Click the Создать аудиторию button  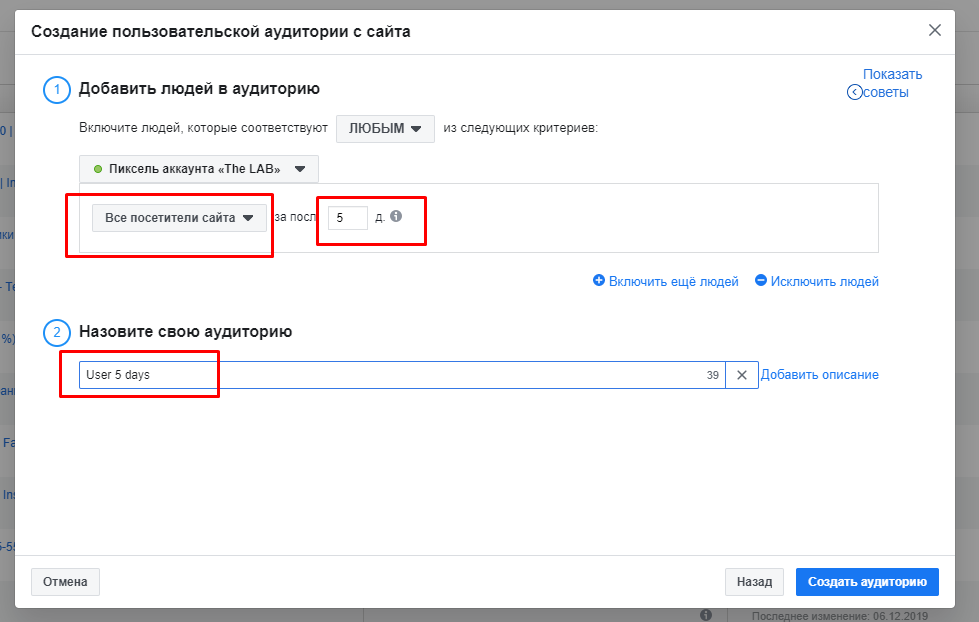tap(866, 581)
